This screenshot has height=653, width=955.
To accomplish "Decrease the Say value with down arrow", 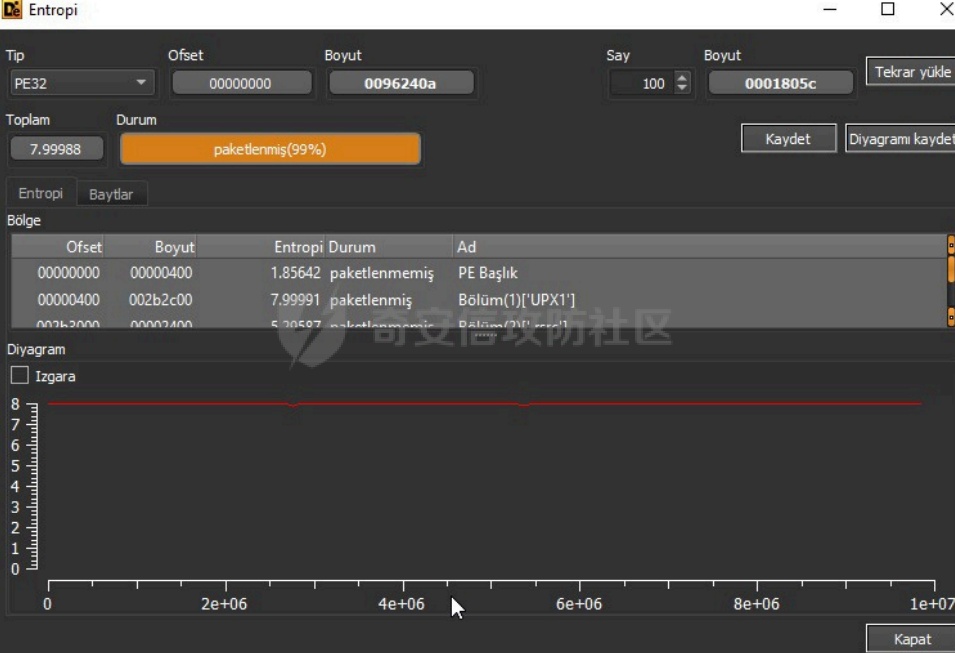I will tap(682, 89).
